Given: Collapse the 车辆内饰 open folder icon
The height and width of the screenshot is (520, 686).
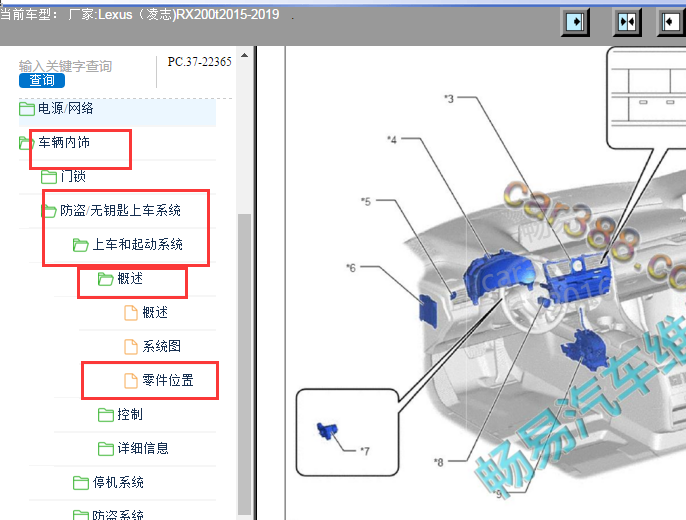Looking at the screenshot, I should 26,143.
